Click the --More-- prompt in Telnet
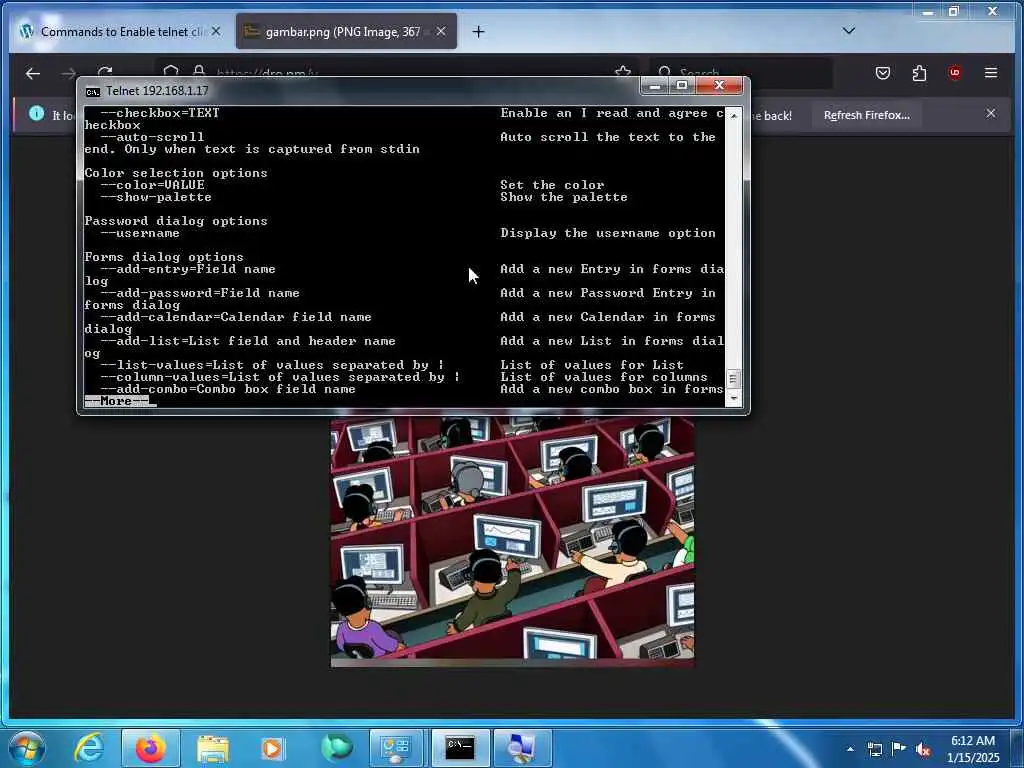This screenshot has width=1024, height=768. pyautogui.click(x=116, y=401)
